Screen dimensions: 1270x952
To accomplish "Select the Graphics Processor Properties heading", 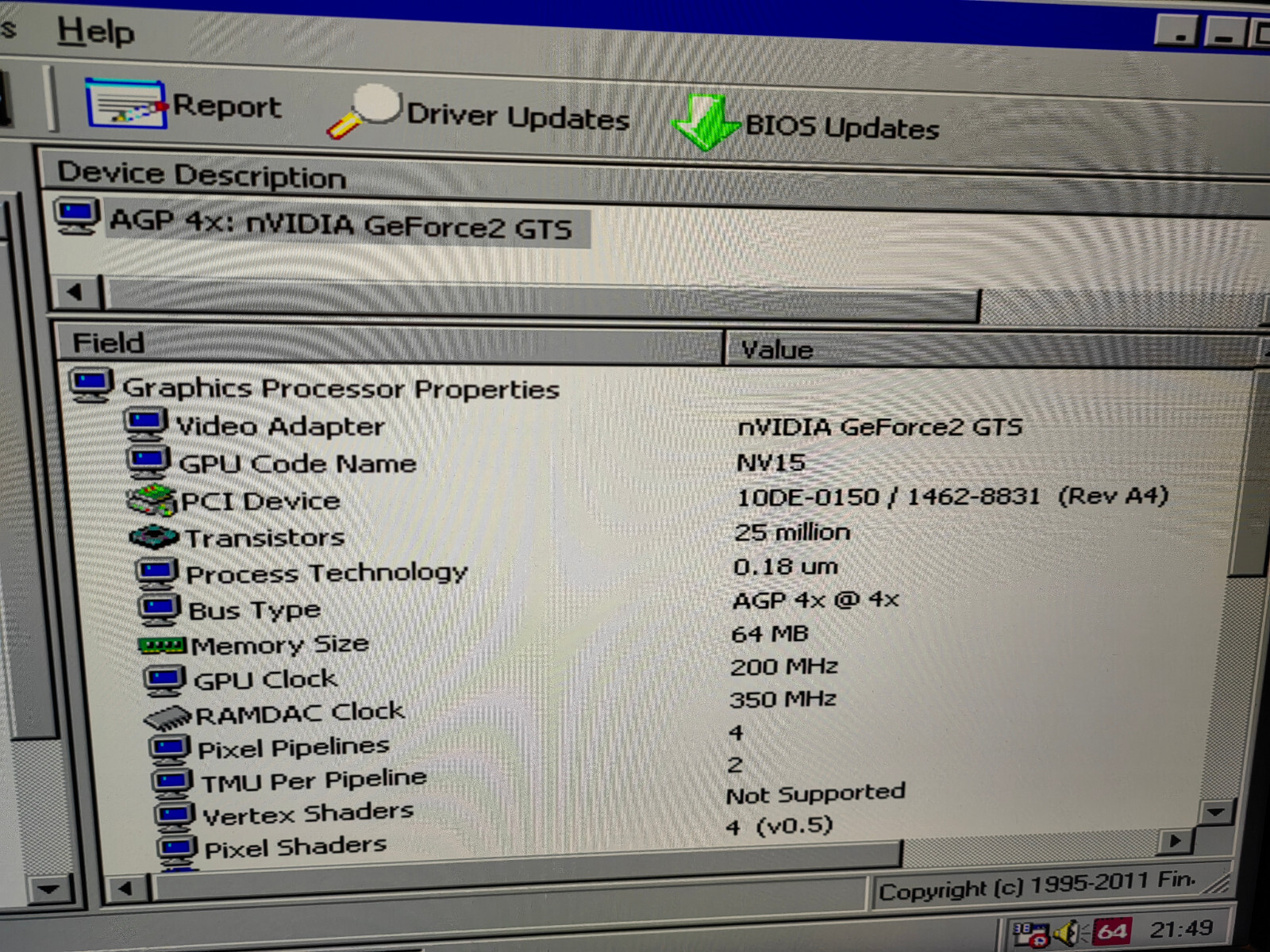I will tap(341, 389).
